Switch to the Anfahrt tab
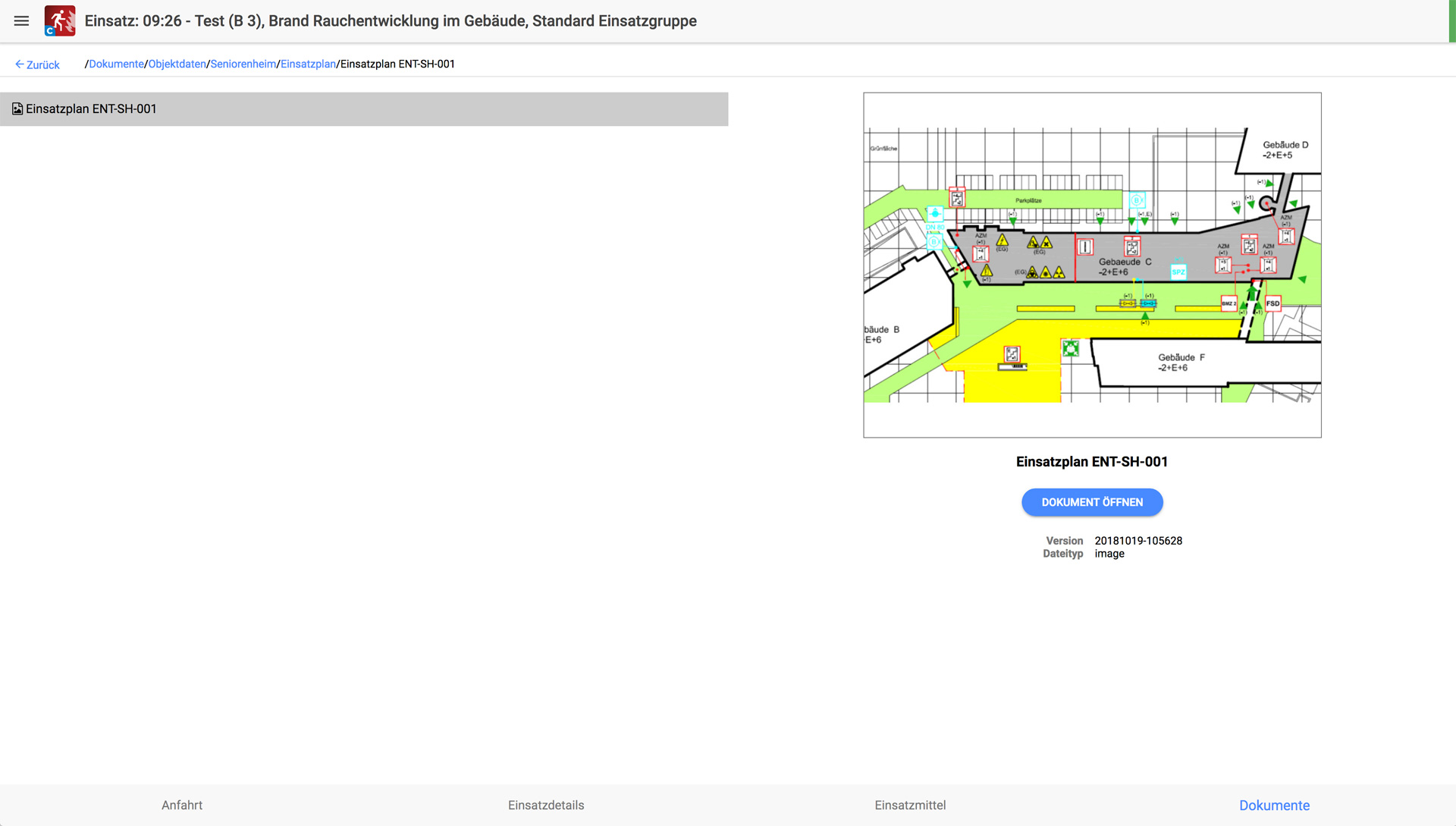 pyautogui.click(x=182, y=805)
